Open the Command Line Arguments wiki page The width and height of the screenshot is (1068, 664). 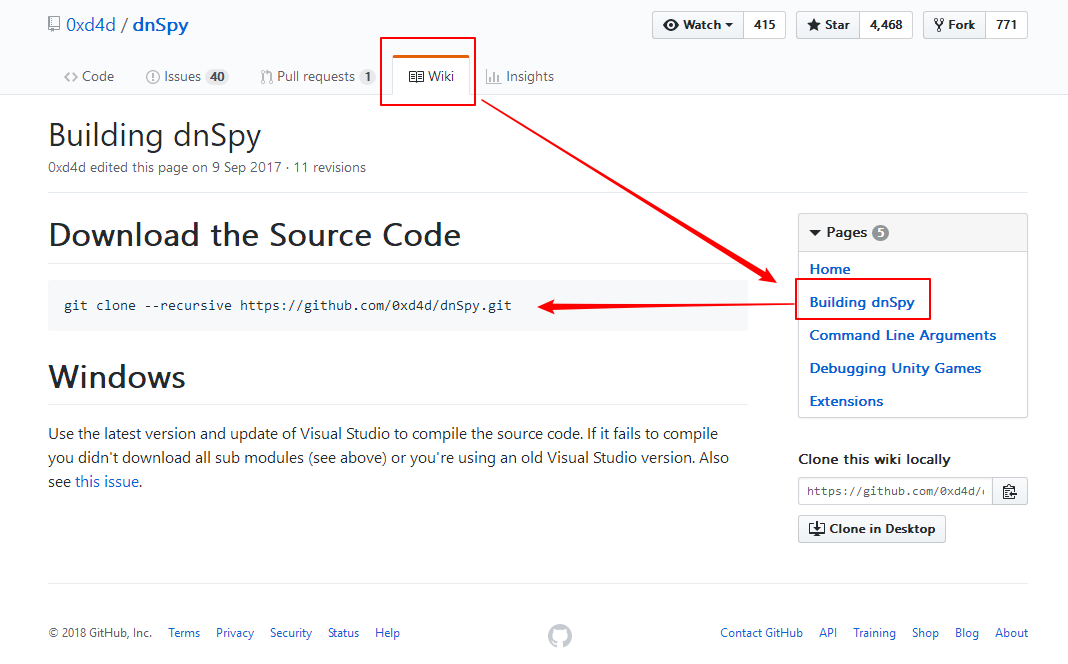903,335
